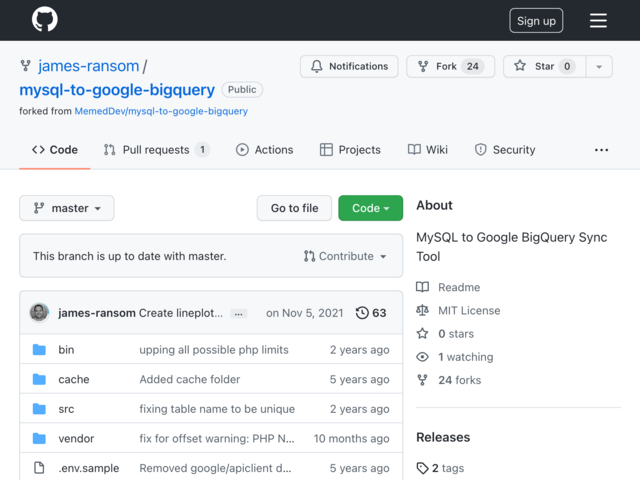Click the fork count badge 24

[473, 66]
